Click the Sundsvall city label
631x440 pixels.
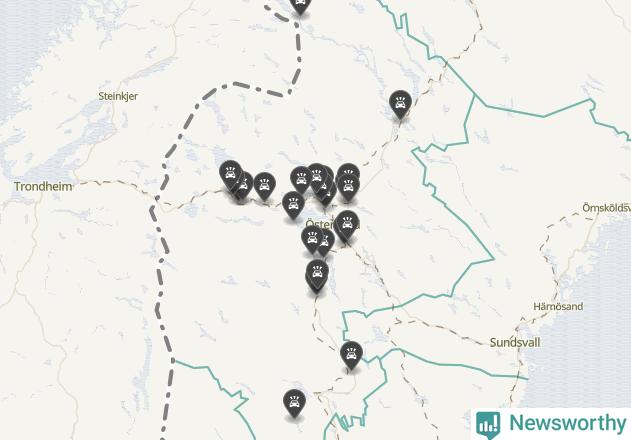click(515, 343)
